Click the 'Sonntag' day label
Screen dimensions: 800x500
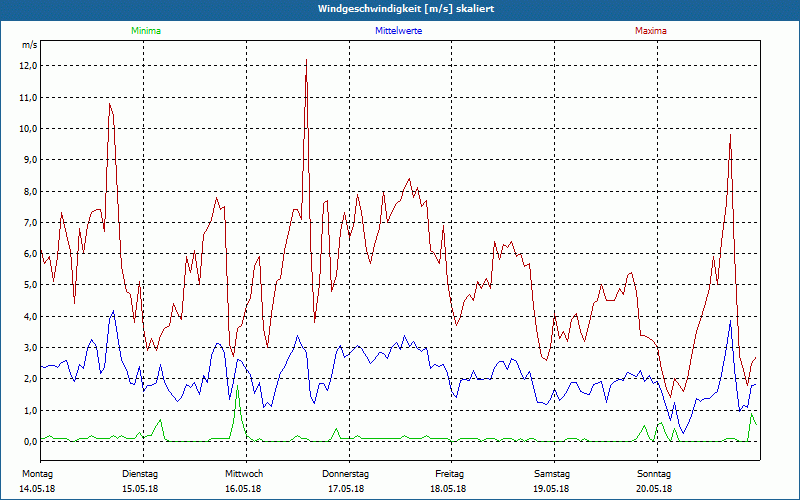point(654,474)
